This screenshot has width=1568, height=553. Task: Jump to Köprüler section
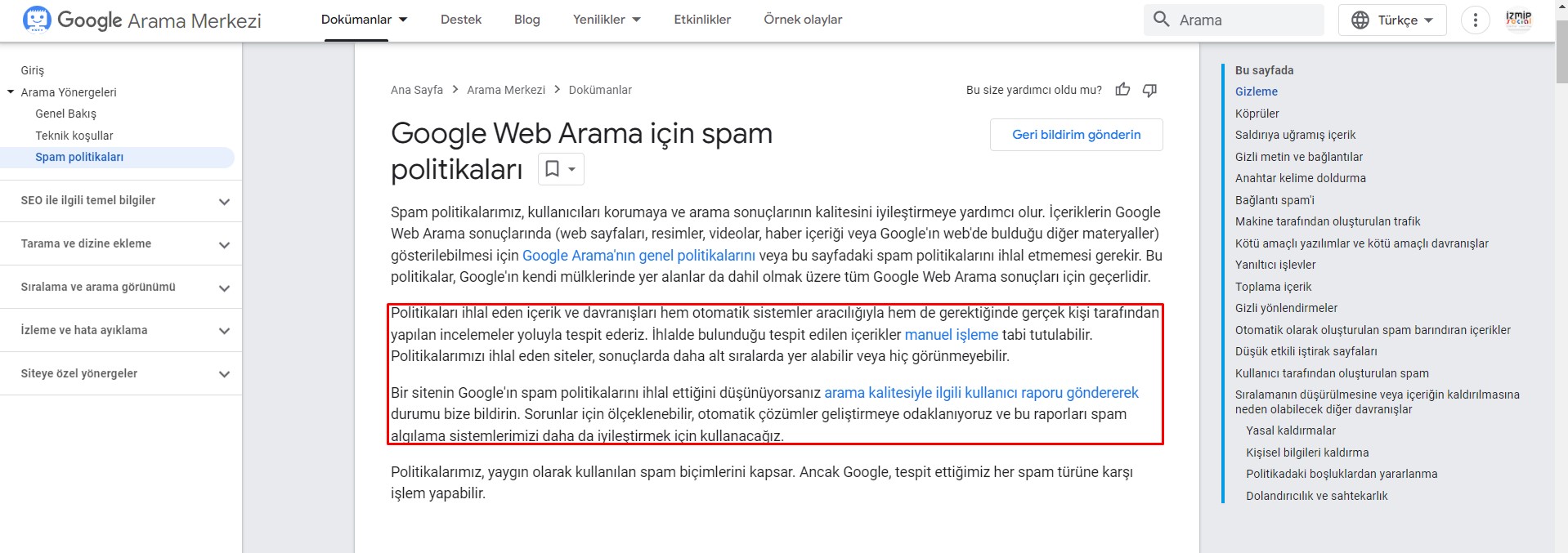pos(1257,114)
